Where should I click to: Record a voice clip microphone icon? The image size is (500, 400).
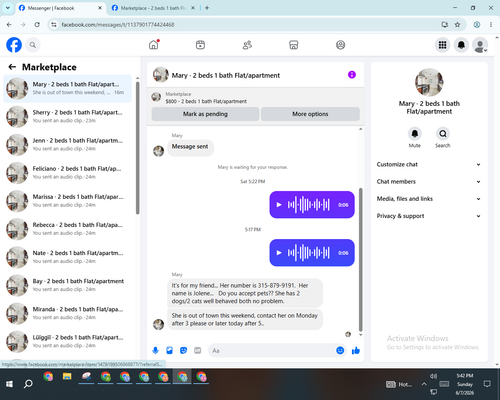pyautogui.click(x=155, y=350)
